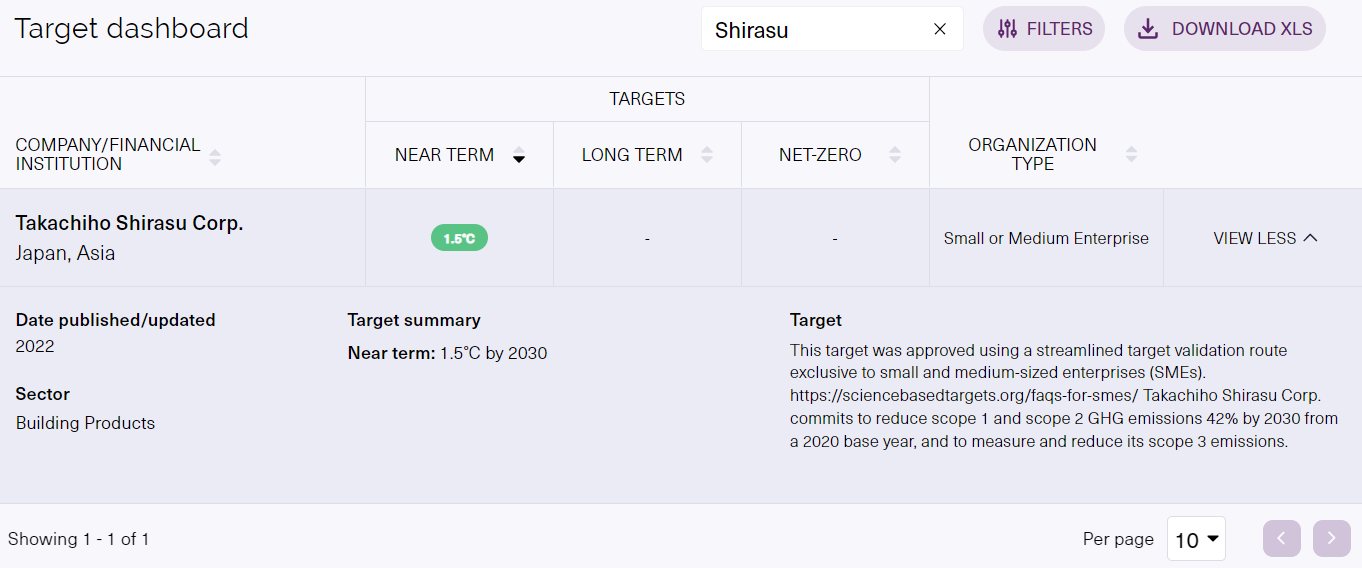Collapse row with View Less

1265,238
